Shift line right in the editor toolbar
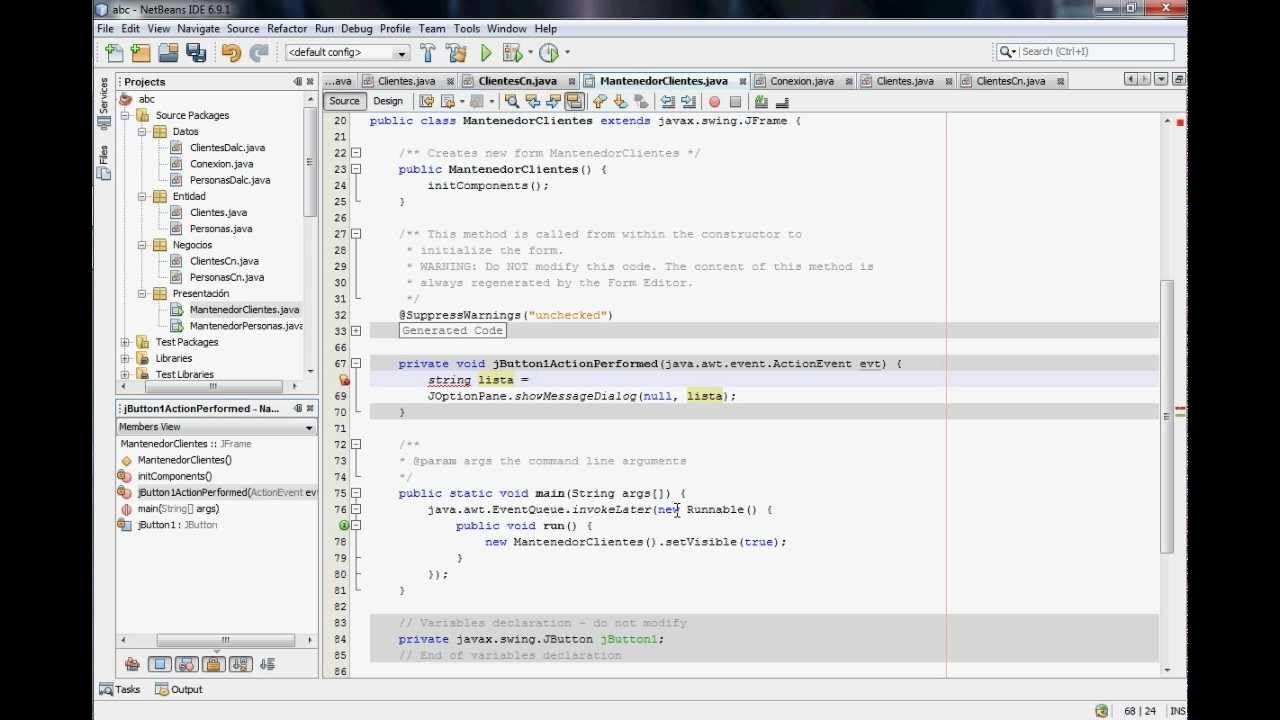 [x=688, y=101]
